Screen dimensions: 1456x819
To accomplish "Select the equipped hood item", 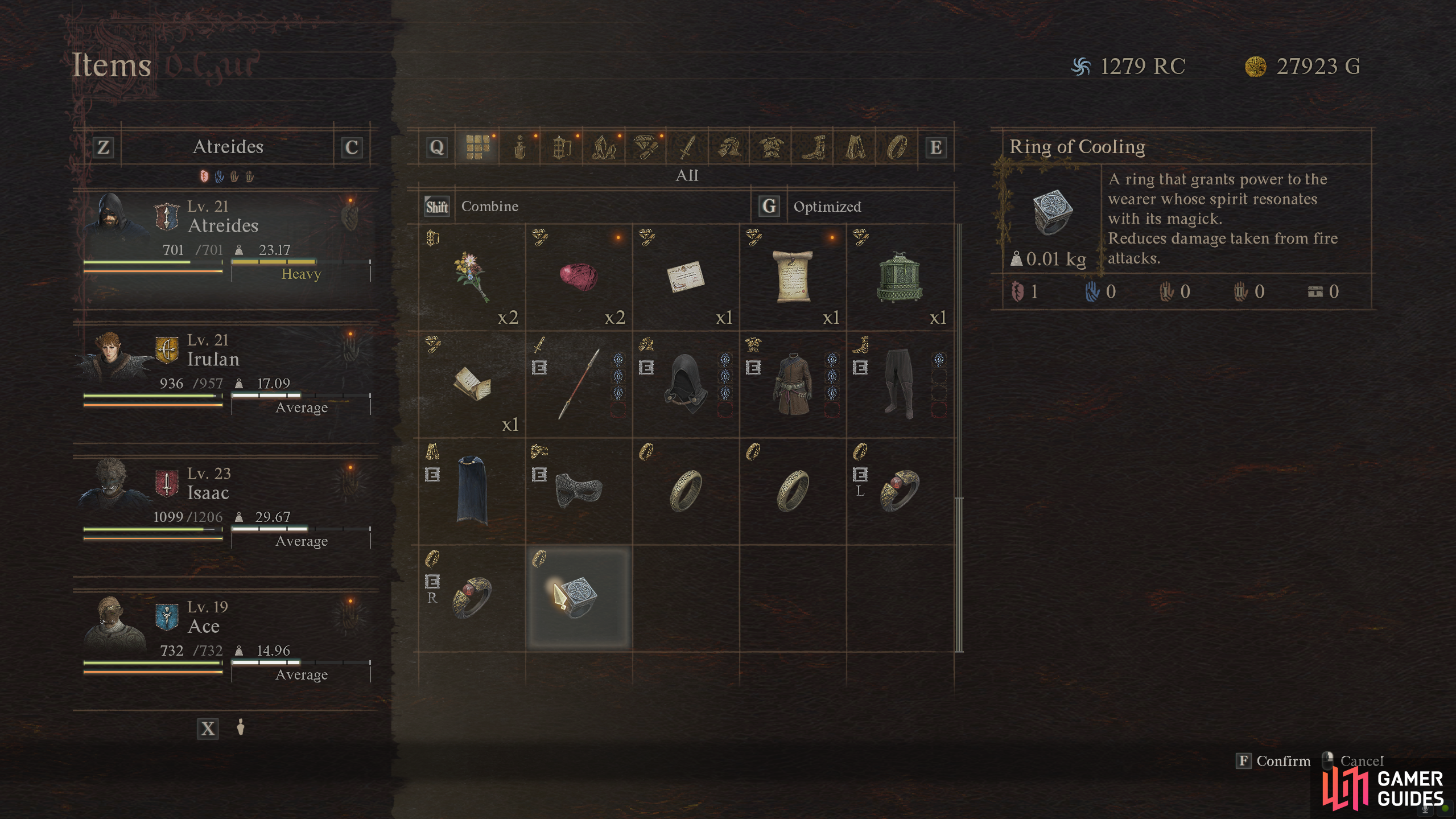I will point(686,384).
